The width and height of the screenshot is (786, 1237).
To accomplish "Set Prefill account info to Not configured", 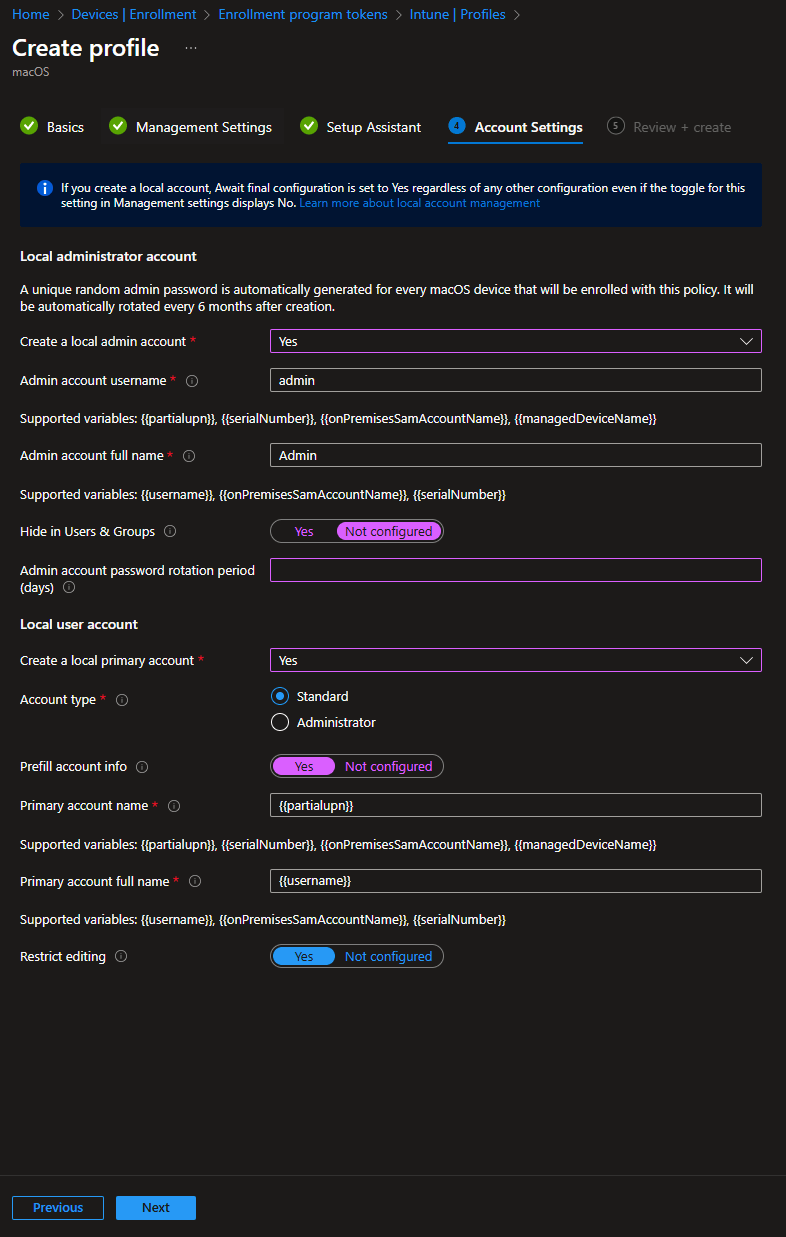I will [x=388, y=767].
